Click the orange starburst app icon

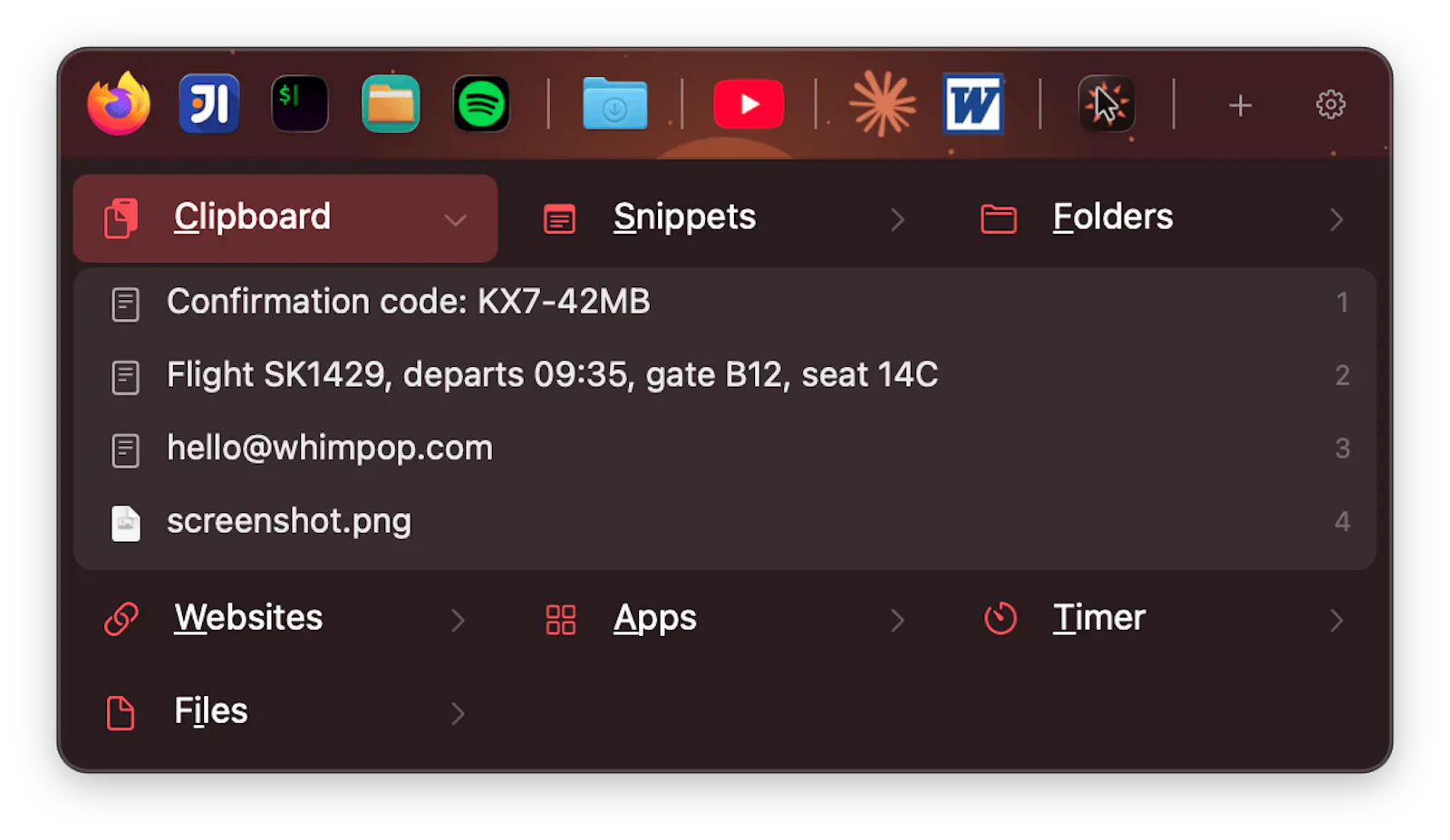tap(883, 103)
